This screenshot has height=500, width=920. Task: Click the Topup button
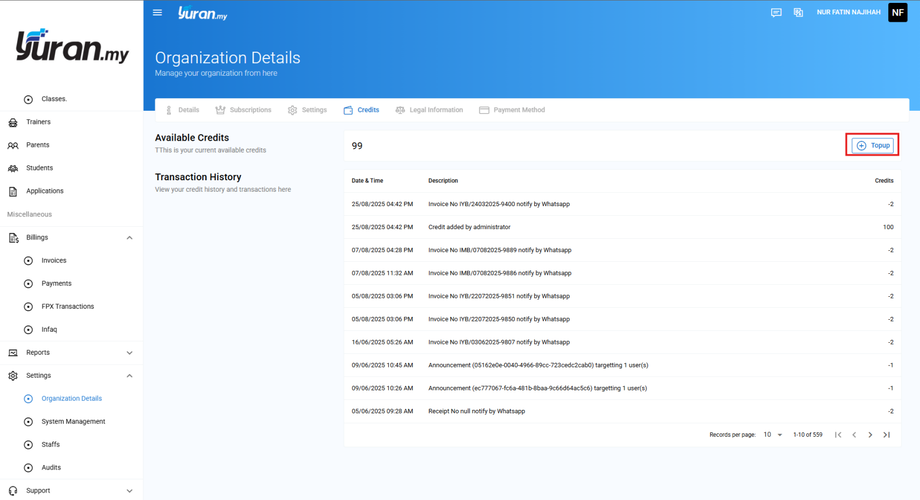[x=872, y=146]
